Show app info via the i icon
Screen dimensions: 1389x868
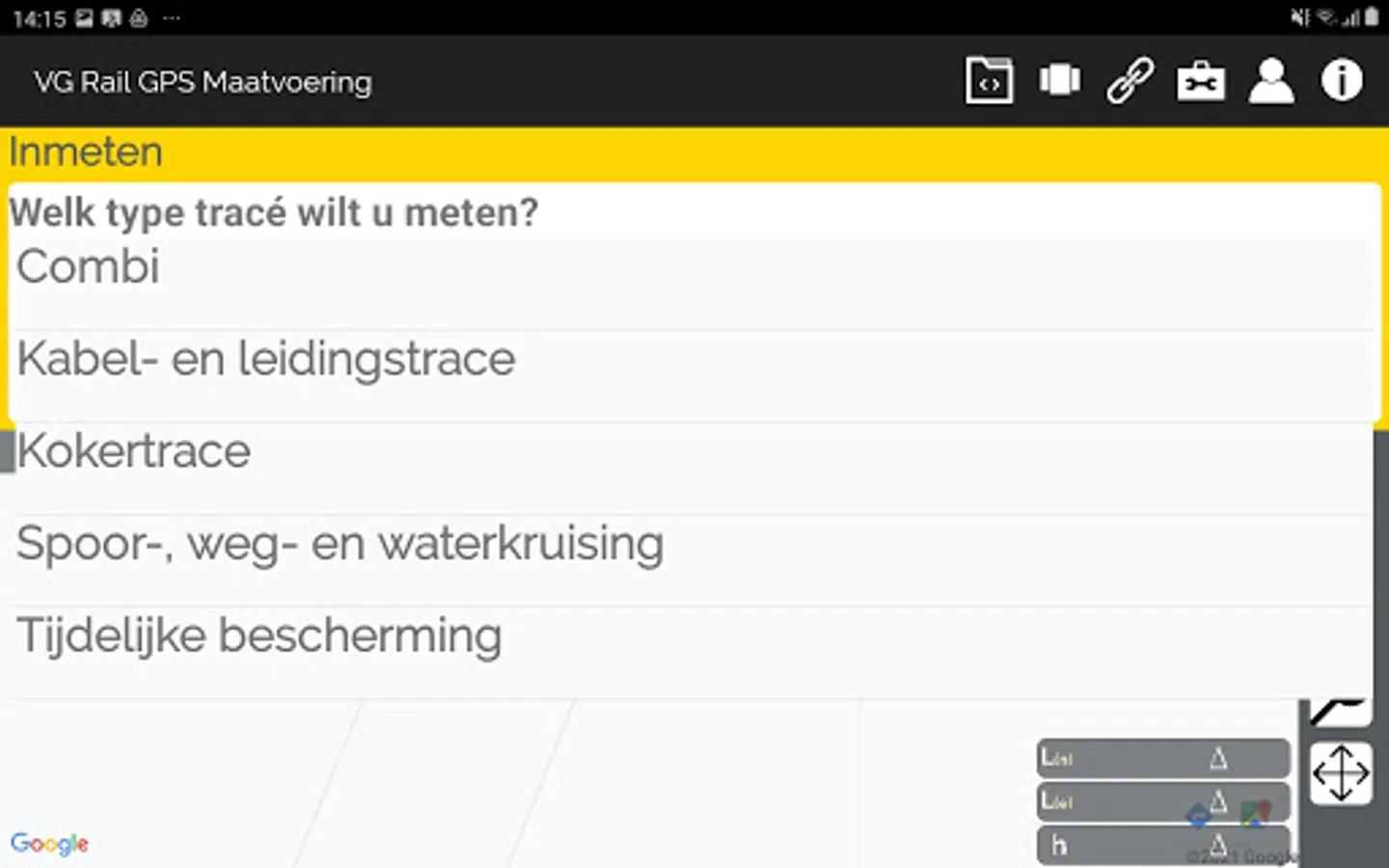(1342, 81)
